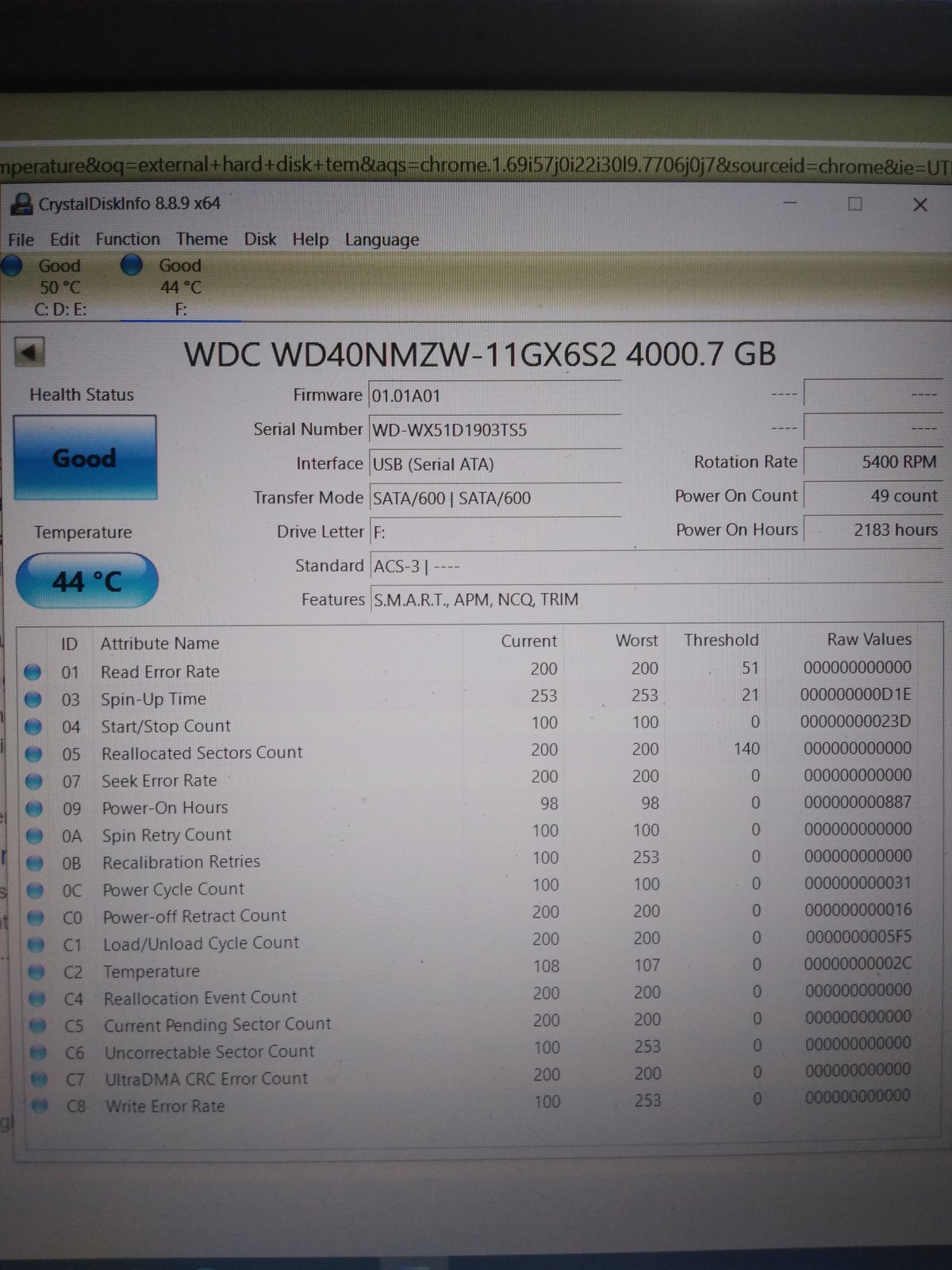Click the Temperature attribute status dot
This screenshot has height=1270, width=952.
tap(36, 972)
